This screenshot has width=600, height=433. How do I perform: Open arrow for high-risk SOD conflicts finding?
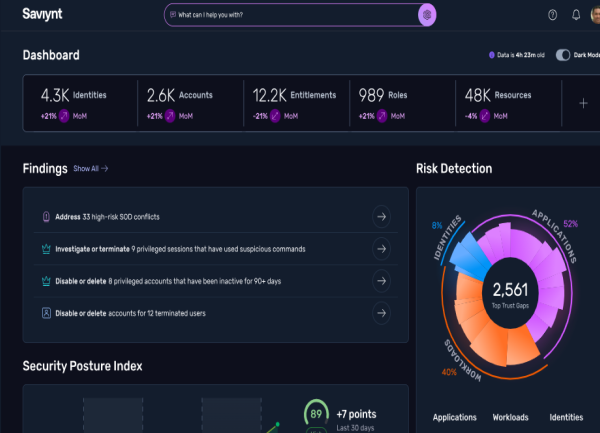point(380,216)
